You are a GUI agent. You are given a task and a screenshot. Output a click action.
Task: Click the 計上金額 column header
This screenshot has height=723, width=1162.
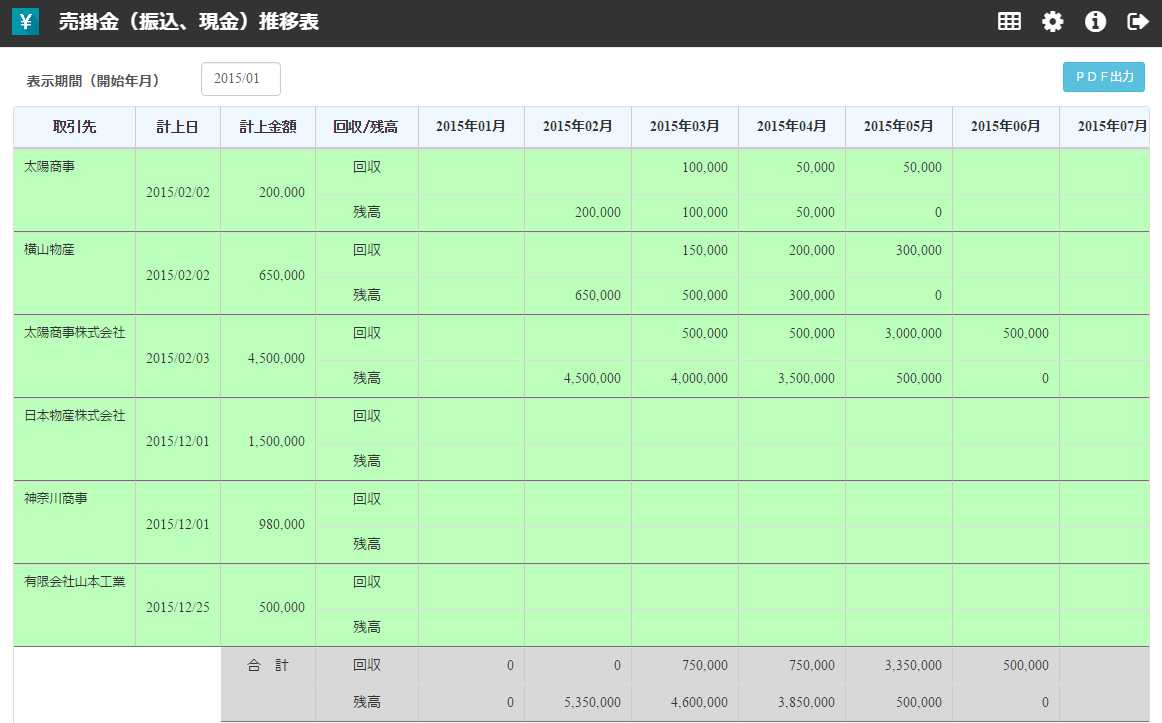pos(267,127)
